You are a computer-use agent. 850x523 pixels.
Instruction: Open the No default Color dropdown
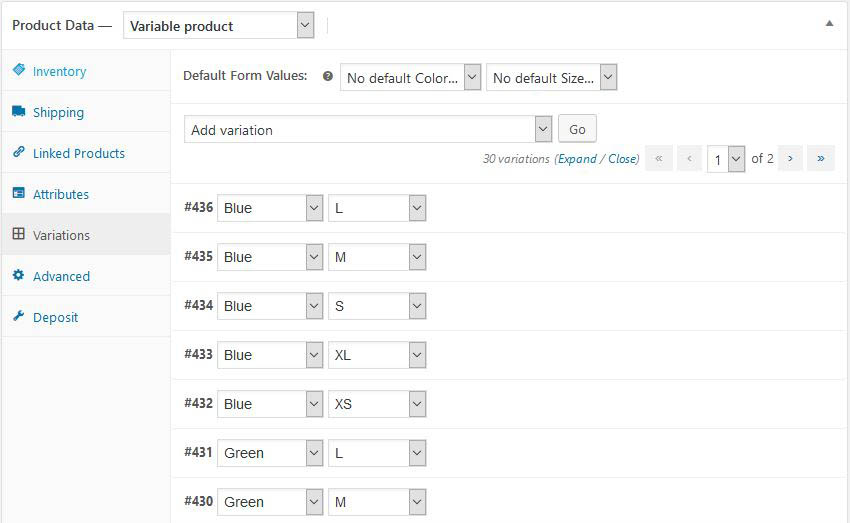411,77
